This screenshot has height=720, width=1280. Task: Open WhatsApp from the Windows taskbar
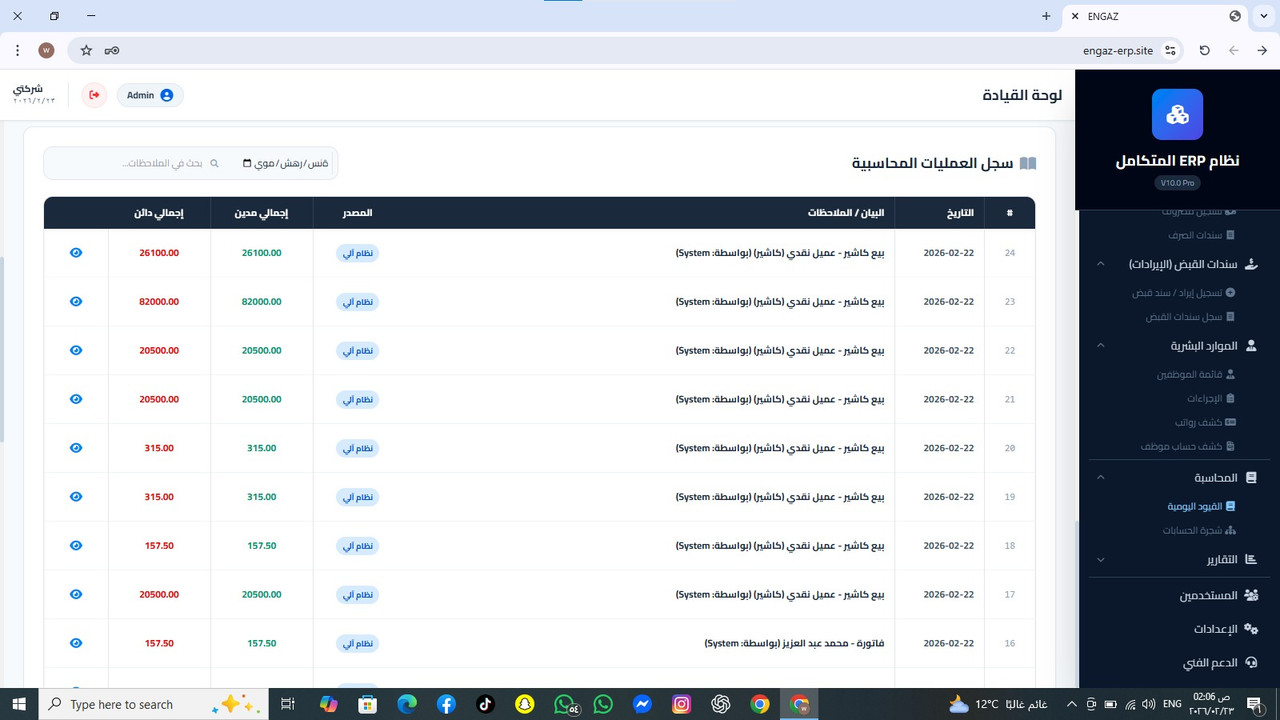tap(563, 704)
